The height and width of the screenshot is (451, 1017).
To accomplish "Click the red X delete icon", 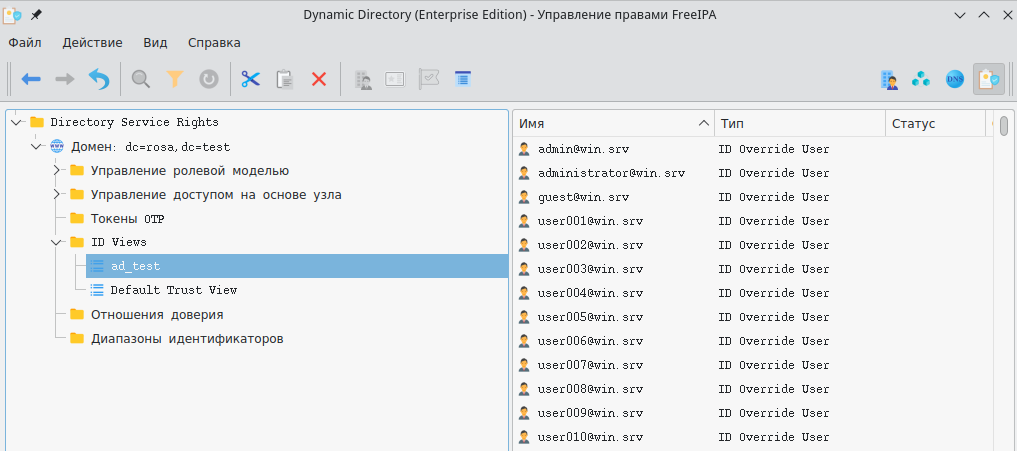I will [x=319, y=79].
